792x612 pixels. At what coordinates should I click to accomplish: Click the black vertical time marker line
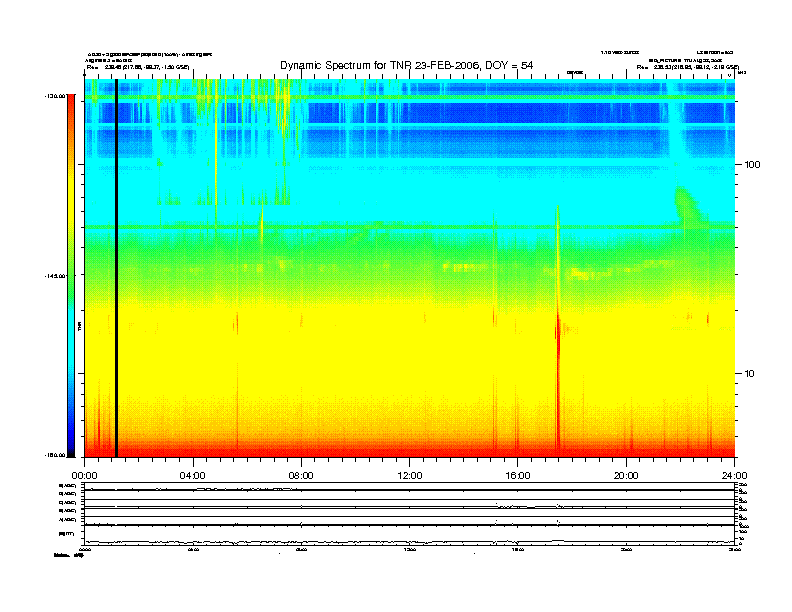[x=116, y=268]
